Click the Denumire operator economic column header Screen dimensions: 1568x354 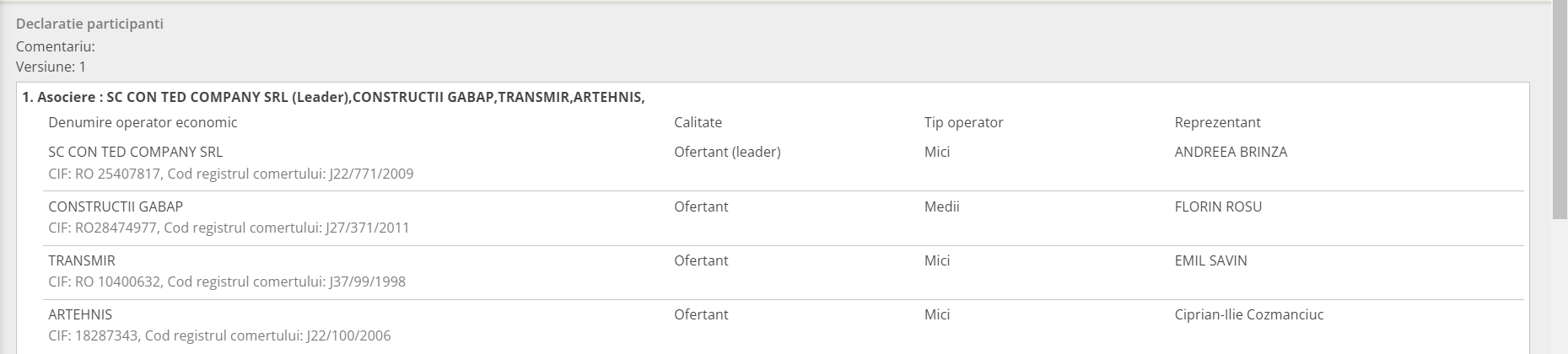143,122
